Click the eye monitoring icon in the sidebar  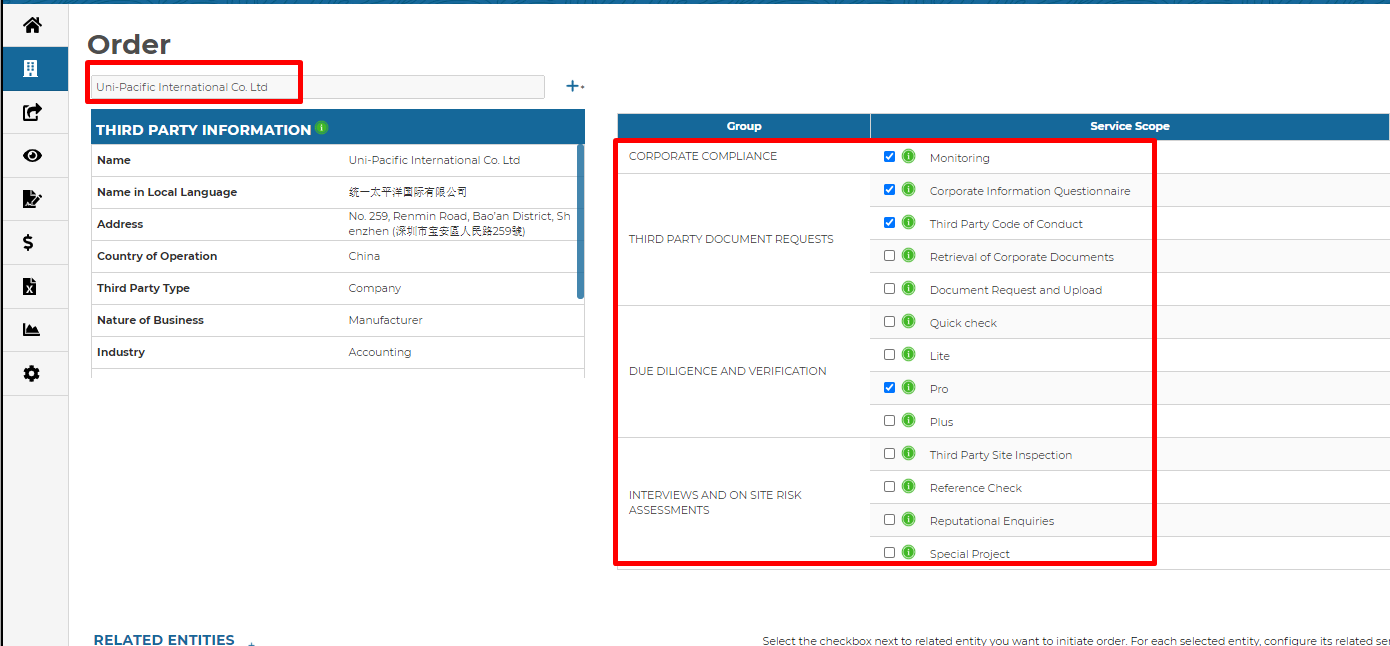[32, 155]
